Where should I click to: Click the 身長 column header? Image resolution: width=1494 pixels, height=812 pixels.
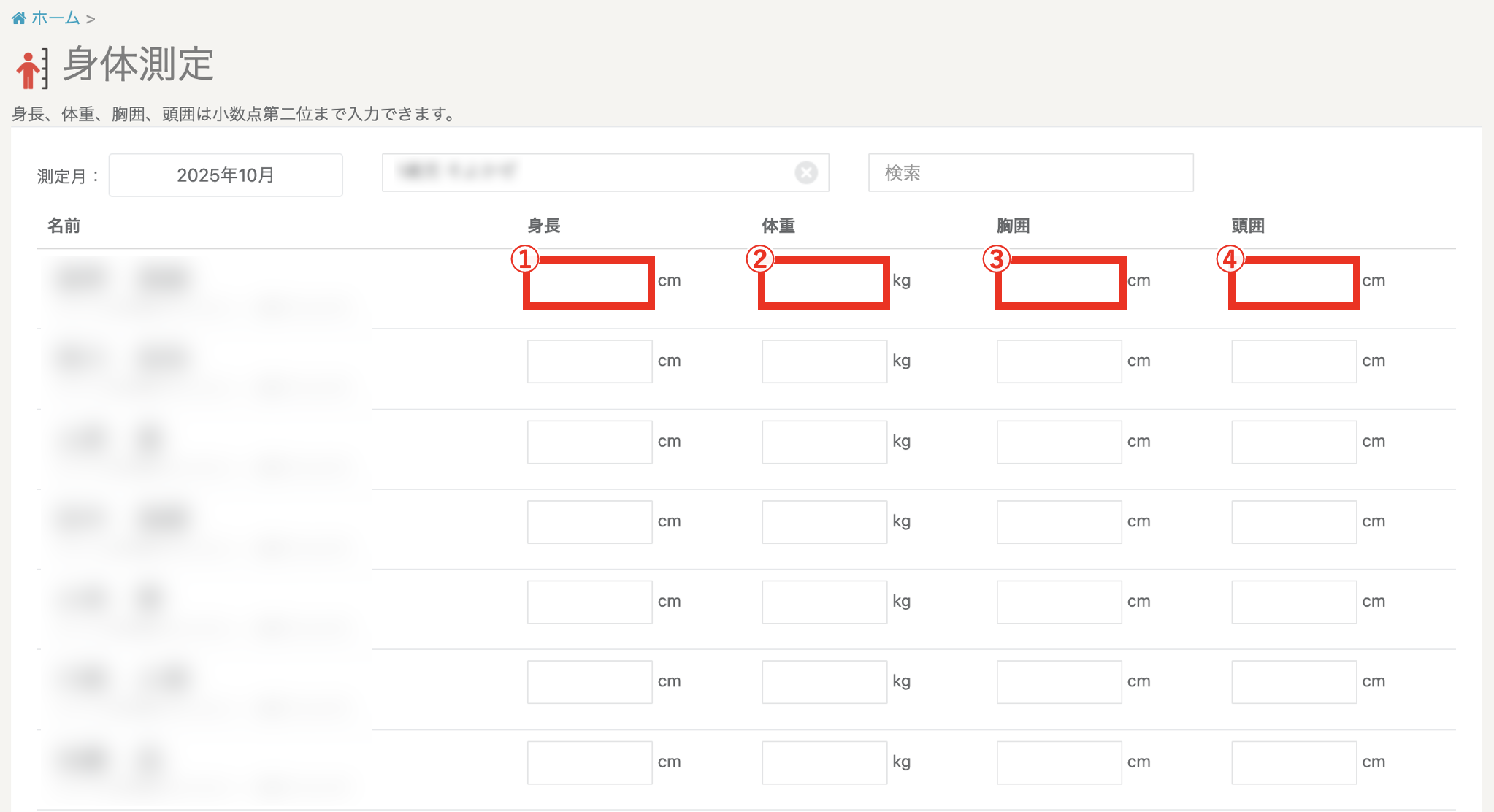(543, 226)
